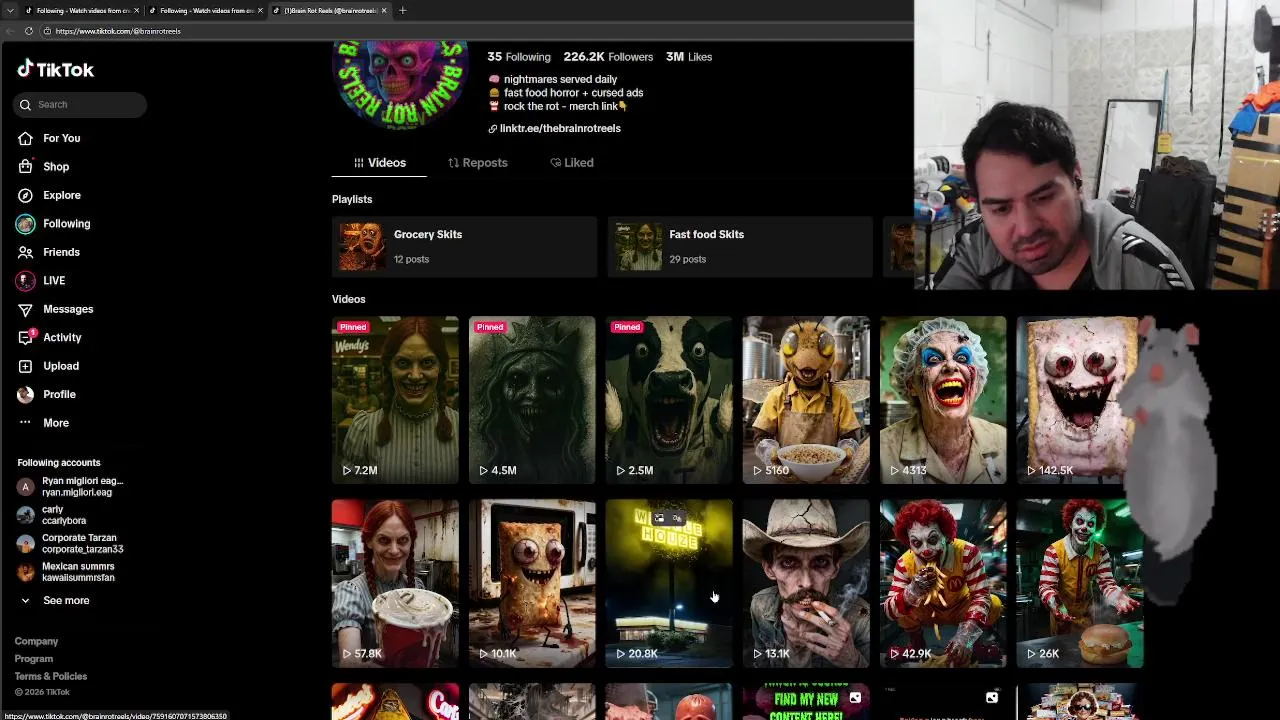Screen dimensions: 1280x720
Task: Click the Brain Rot Reels profile avatar
Action: coord(400,84)
